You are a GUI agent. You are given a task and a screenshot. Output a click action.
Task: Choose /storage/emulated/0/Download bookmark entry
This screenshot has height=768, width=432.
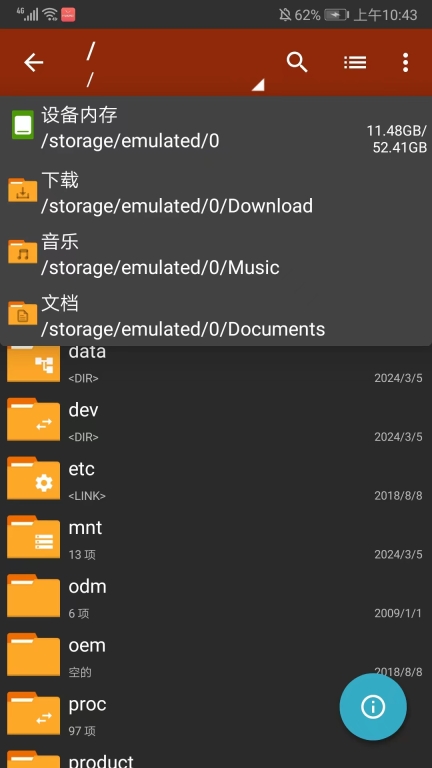click(216, 193)
